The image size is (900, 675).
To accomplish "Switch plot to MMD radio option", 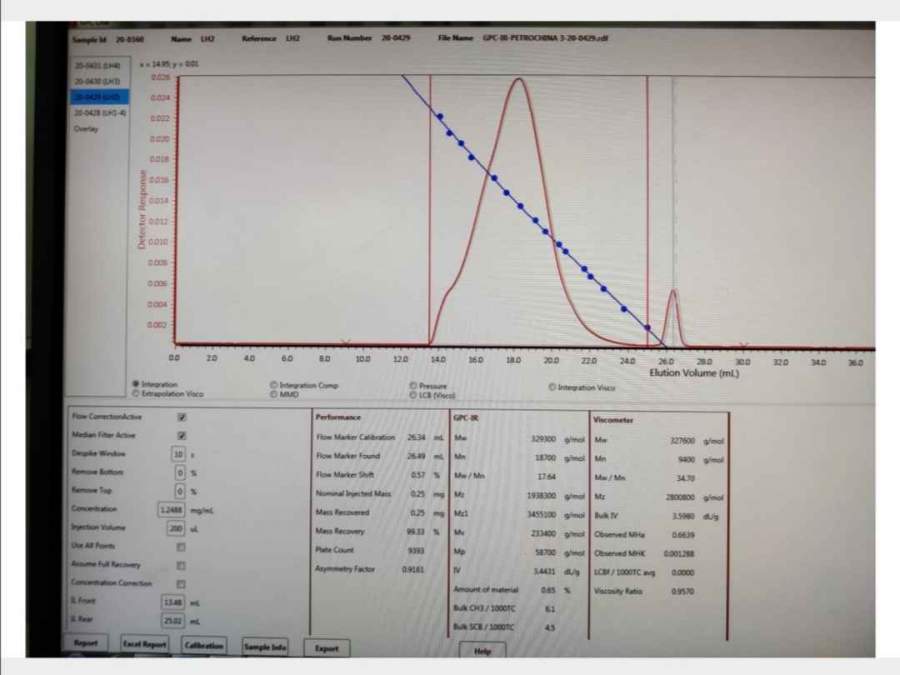I will [x=274, y=394].
